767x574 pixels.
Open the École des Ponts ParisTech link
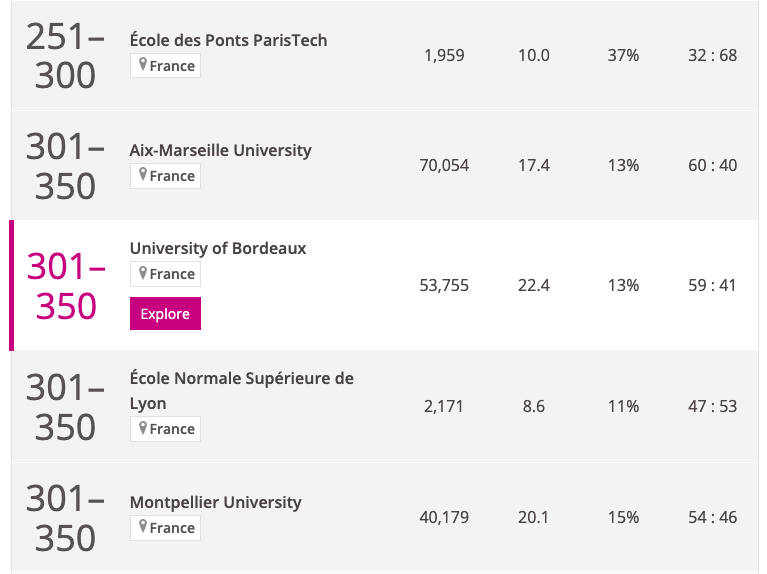[x=228, y=41]
